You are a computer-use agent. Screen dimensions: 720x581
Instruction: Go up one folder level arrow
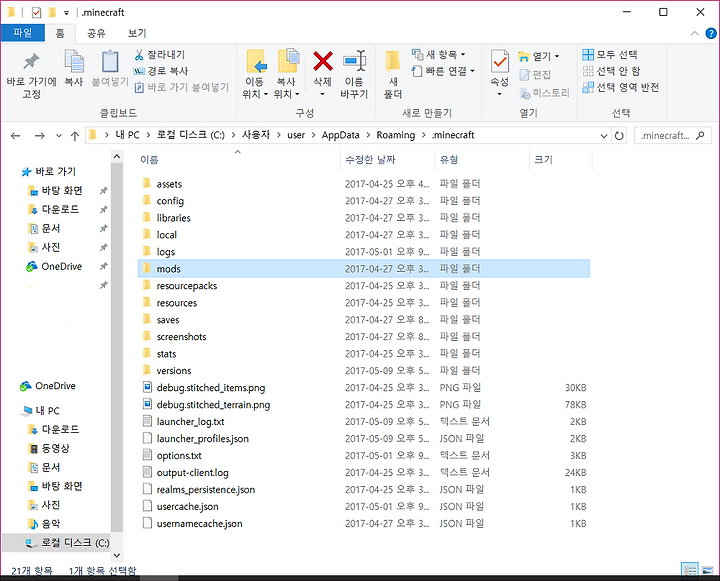pyautogui.click(x=75, y=135)
